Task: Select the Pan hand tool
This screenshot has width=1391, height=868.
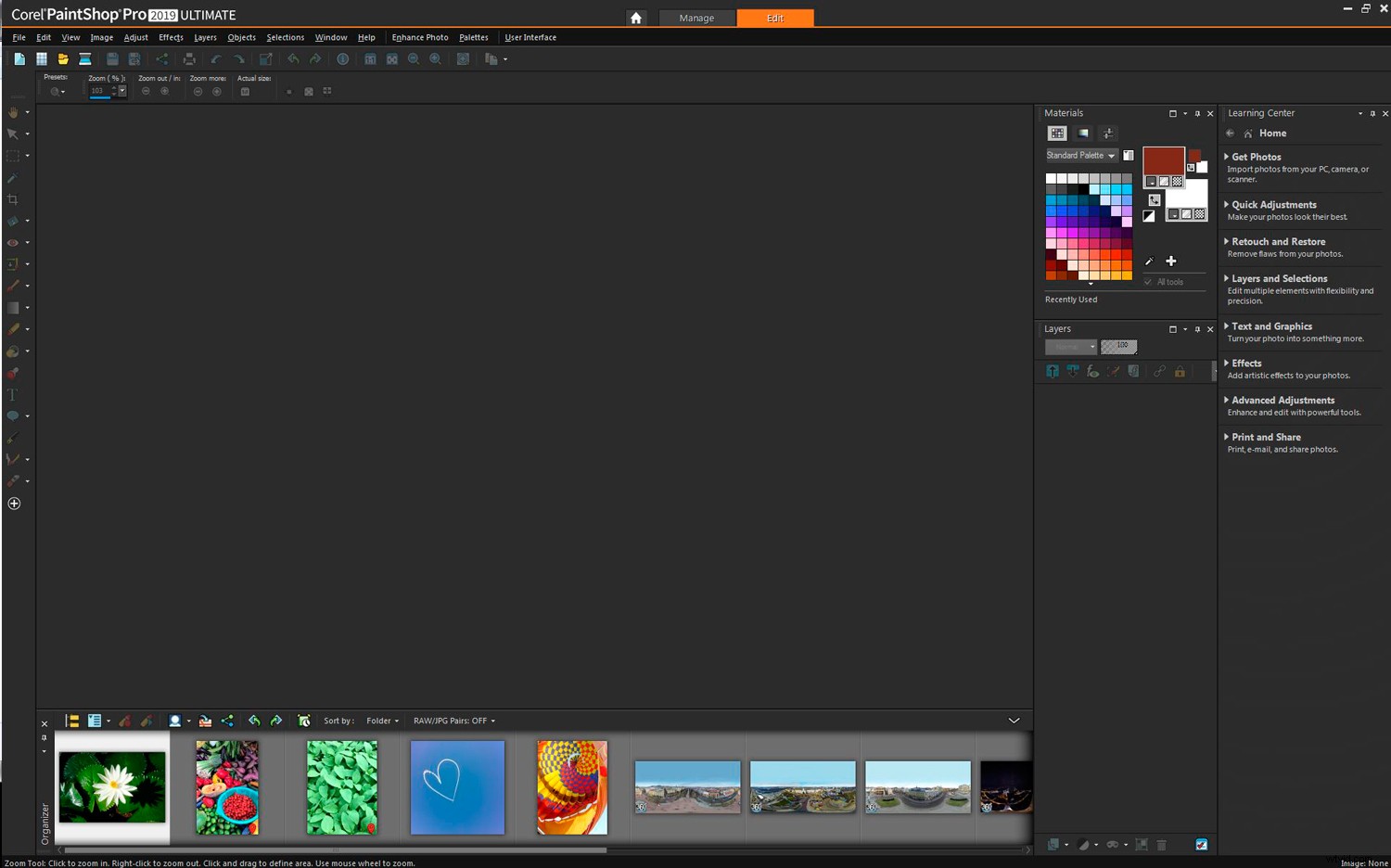Action: (14, 111)
